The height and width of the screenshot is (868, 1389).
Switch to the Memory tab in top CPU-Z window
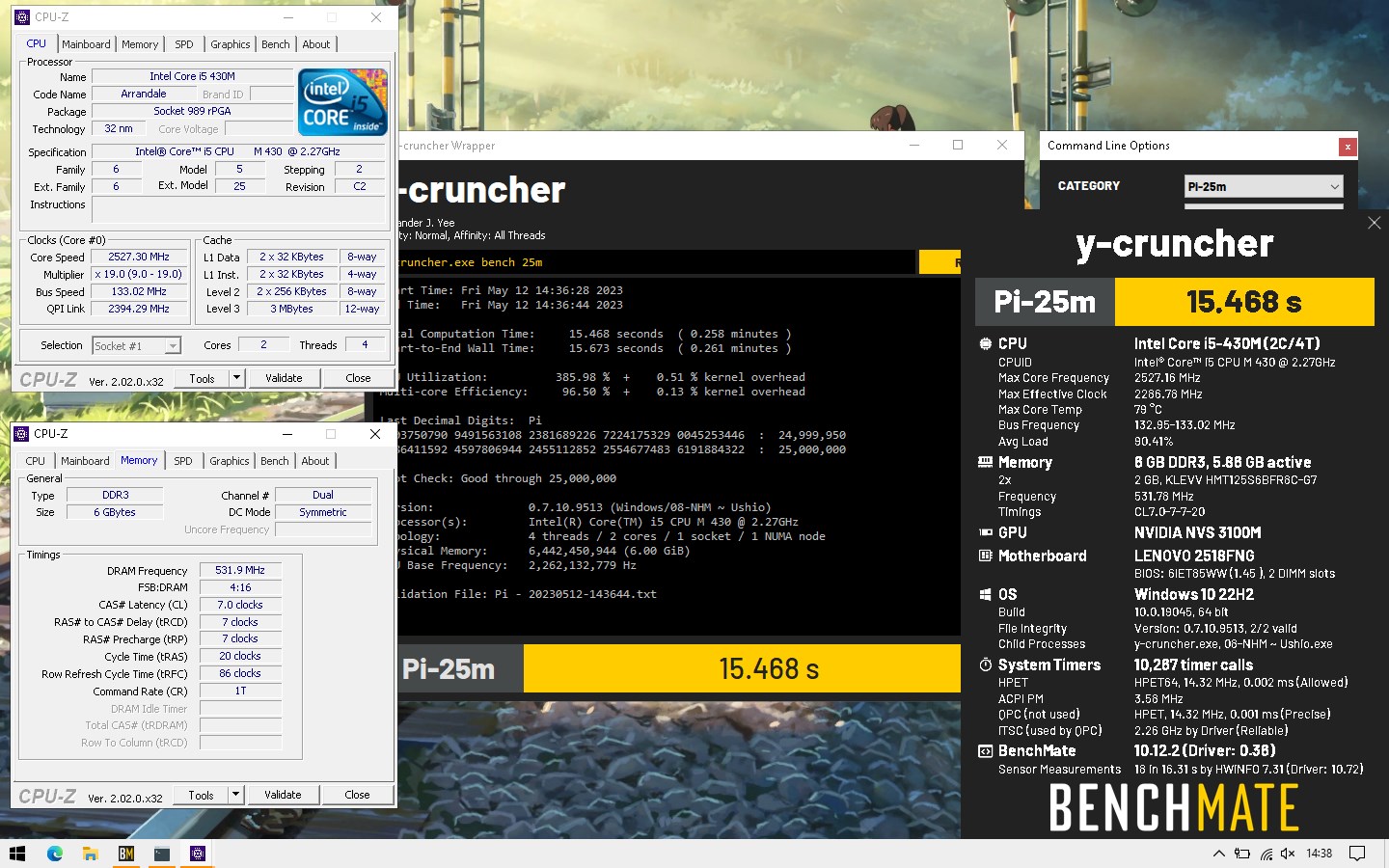140,44
